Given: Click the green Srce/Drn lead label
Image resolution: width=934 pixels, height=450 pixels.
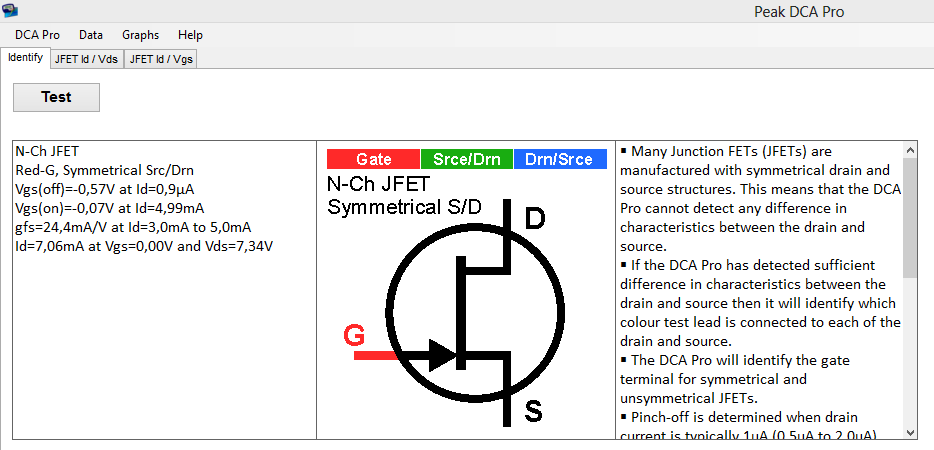Looking at the screenshot, I should tap(466, 159).
